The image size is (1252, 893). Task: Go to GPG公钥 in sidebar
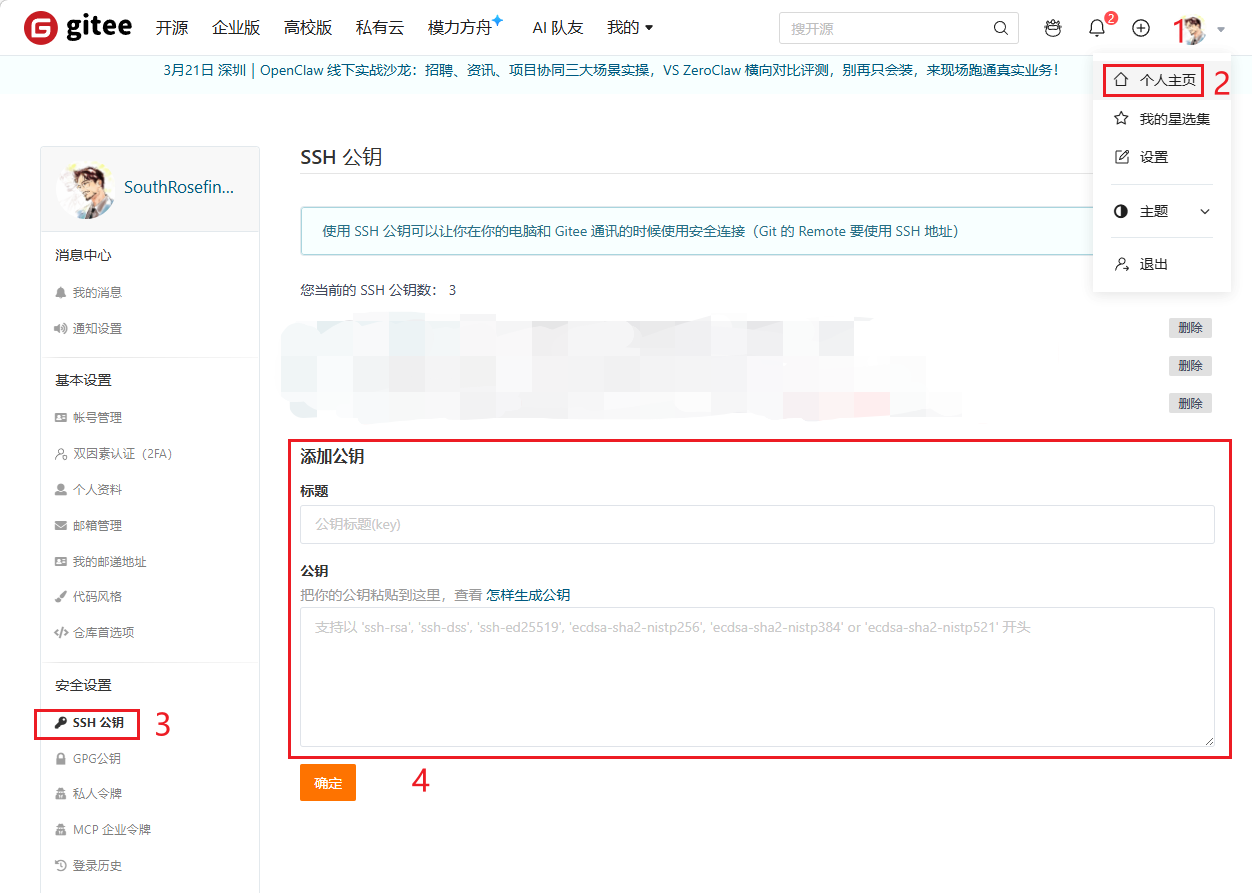[97, 758]
